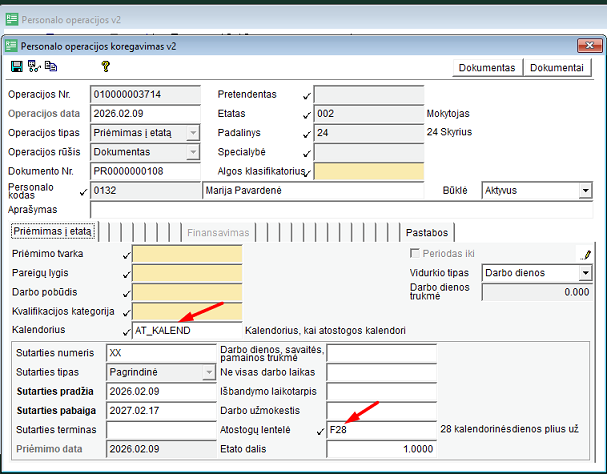Click the lookup checkmark beside Kalendorius field
The height and width of the screenshot is (474, 607).
coord(126,330)
